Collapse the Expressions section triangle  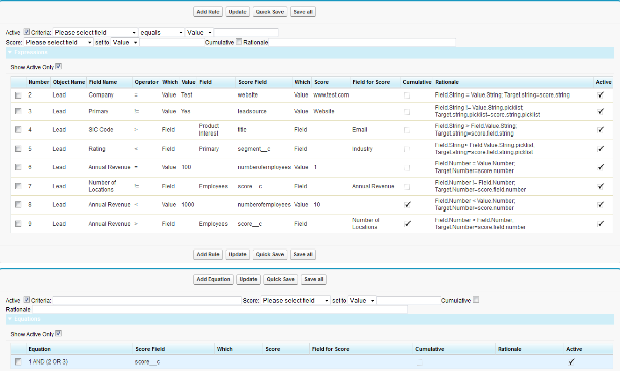pyautogui.click(x=10, y=52)
